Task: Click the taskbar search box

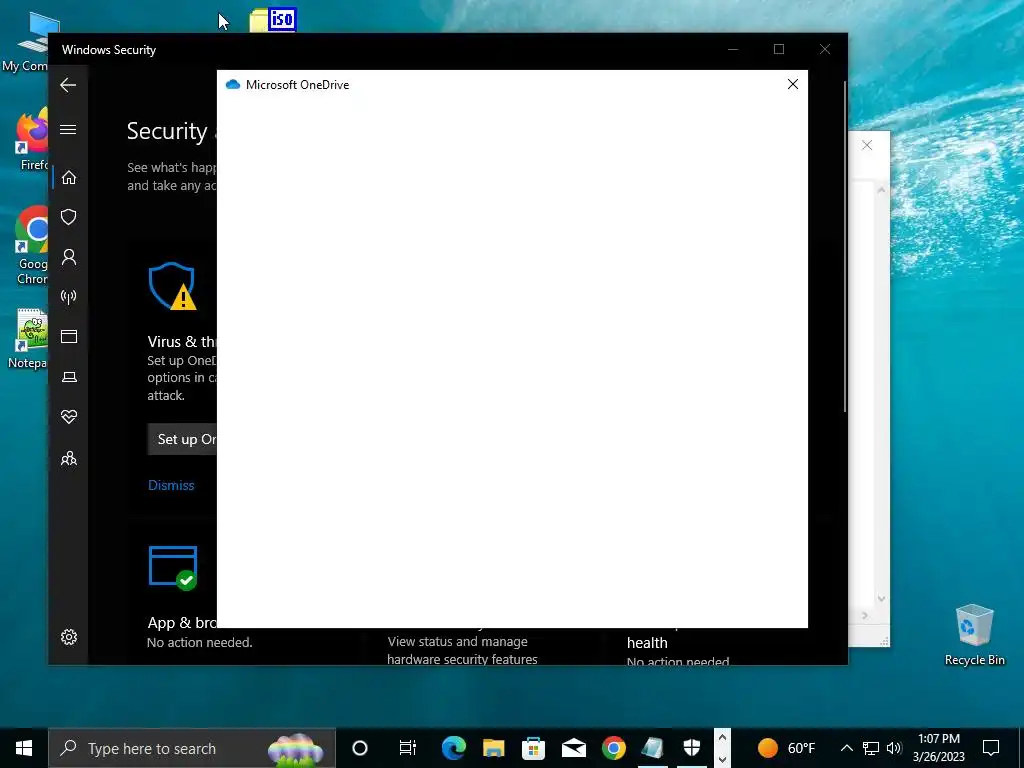Action: (x=192, y=748)
